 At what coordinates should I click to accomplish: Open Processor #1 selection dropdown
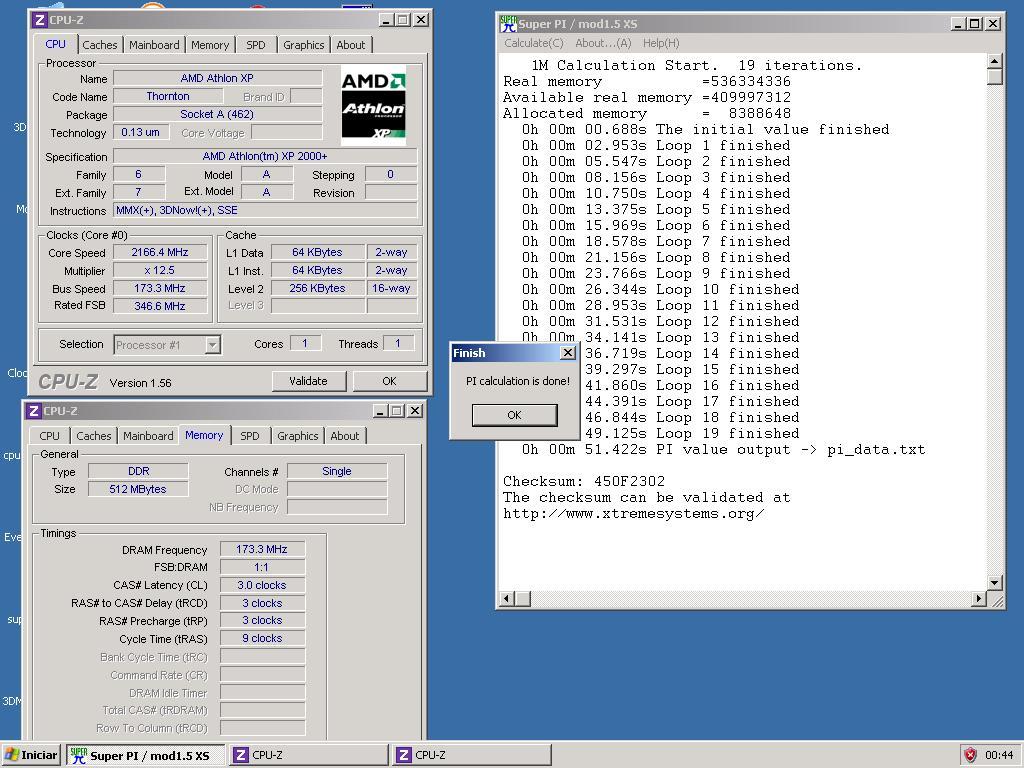[212, 345]
